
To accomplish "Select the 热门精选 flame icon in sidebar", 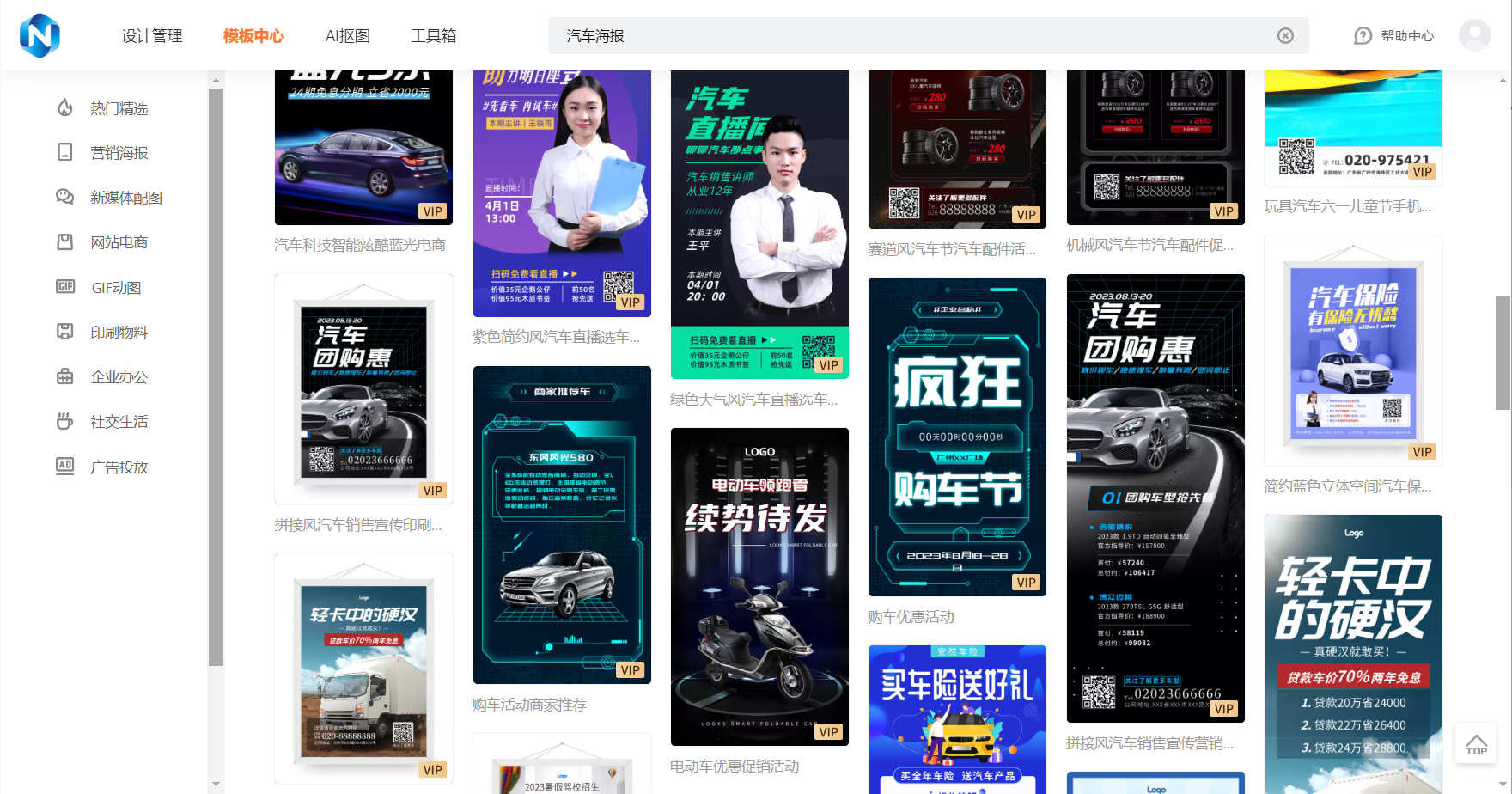I will click(x=65, y=108).
